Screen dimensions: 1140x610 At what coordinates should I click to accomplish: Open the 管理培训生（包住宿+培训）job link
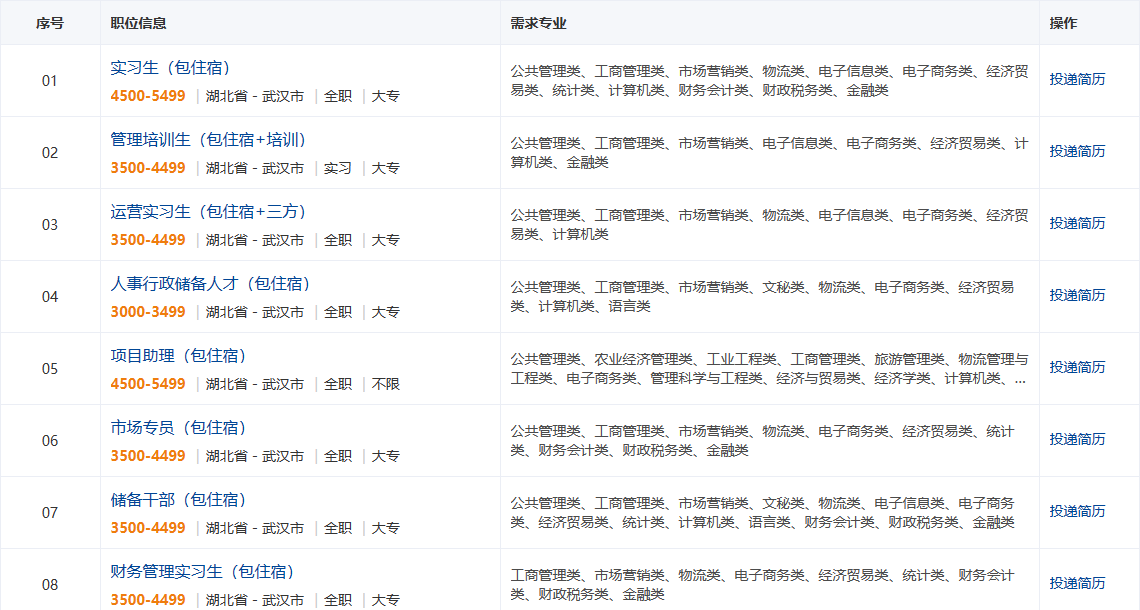coord(208,140)
